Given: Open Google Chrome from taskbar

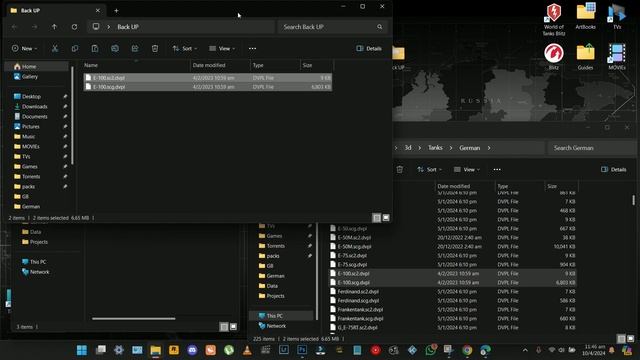Looking at the screenshot, I should [x=467, y=350].
